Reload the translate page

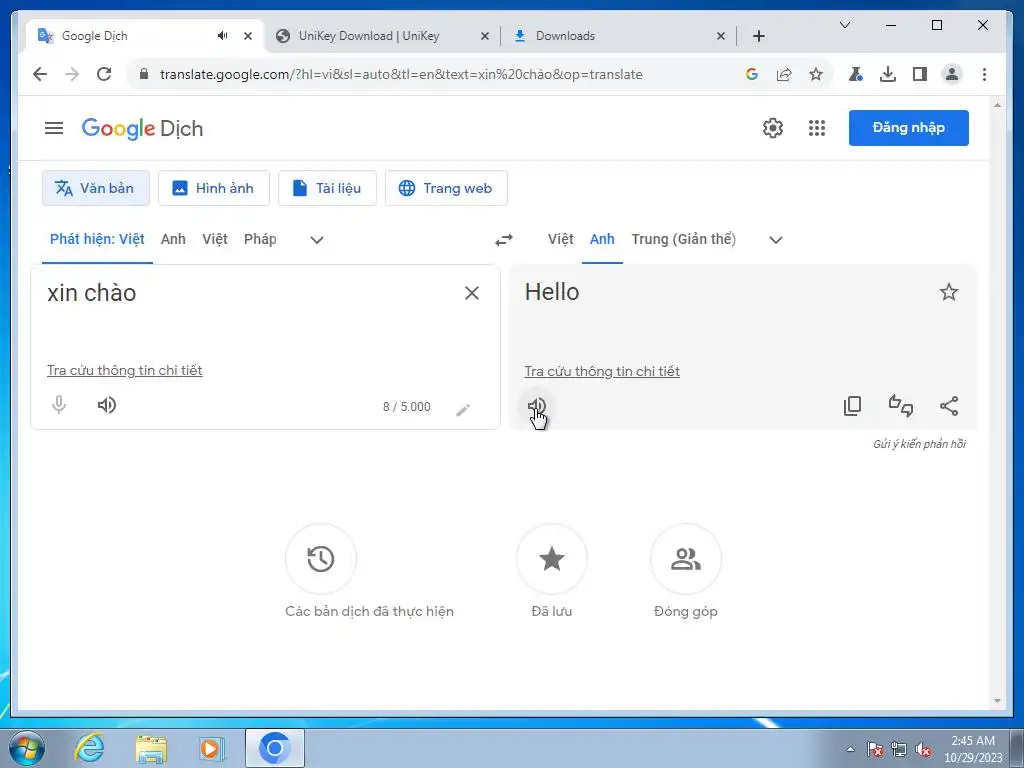point(104,74)
